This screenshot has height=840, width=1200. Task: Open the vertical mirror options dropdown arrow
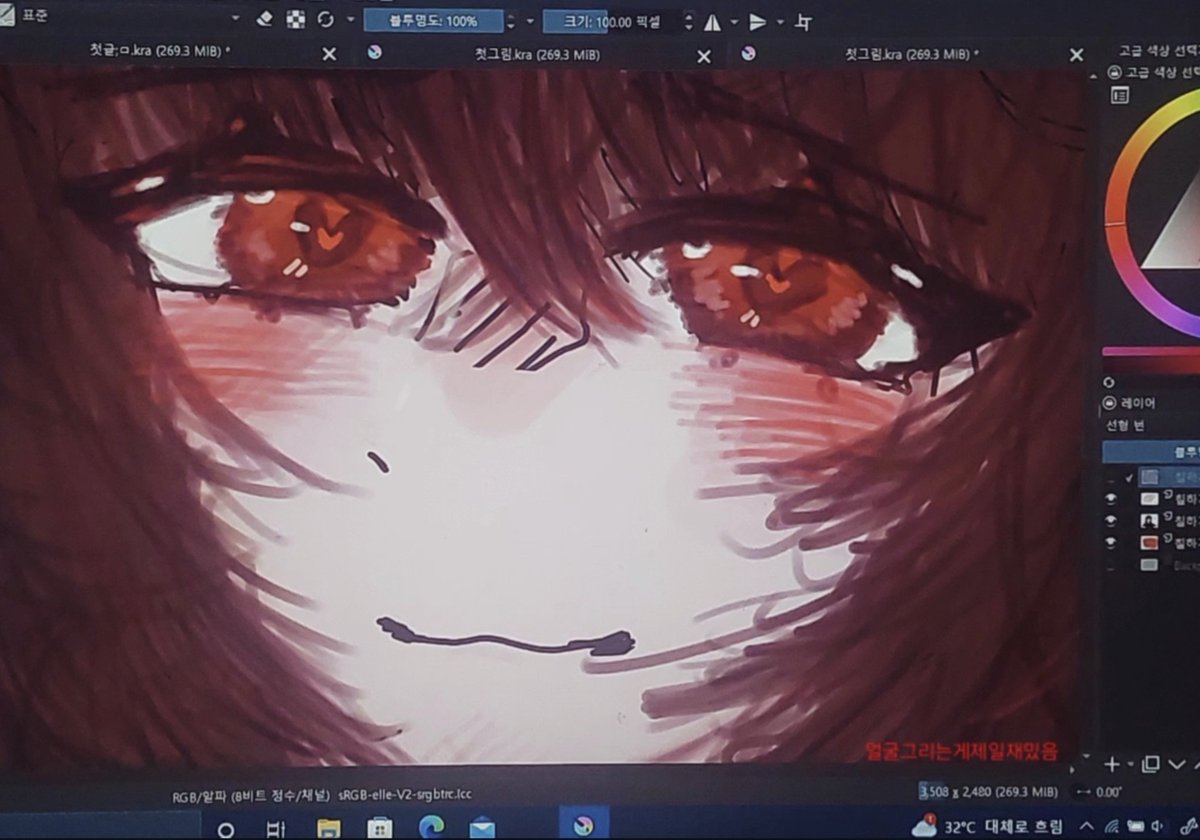tap(780, 22)
